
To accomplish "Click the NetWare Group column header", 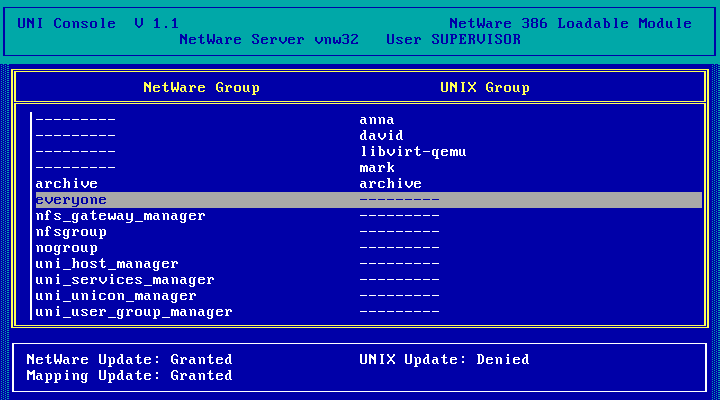I will point(201,88).
